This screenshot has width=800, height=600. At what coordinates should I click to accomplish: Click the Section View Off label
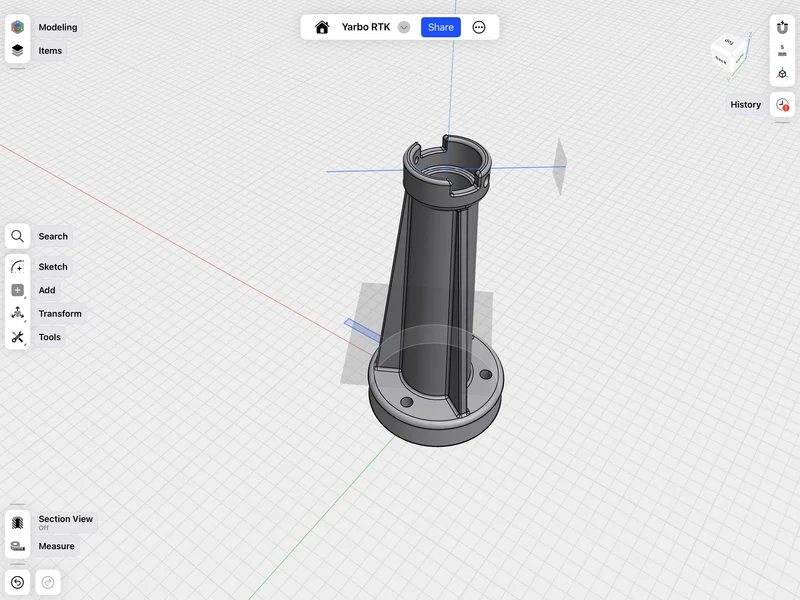(x=66, y=522)
